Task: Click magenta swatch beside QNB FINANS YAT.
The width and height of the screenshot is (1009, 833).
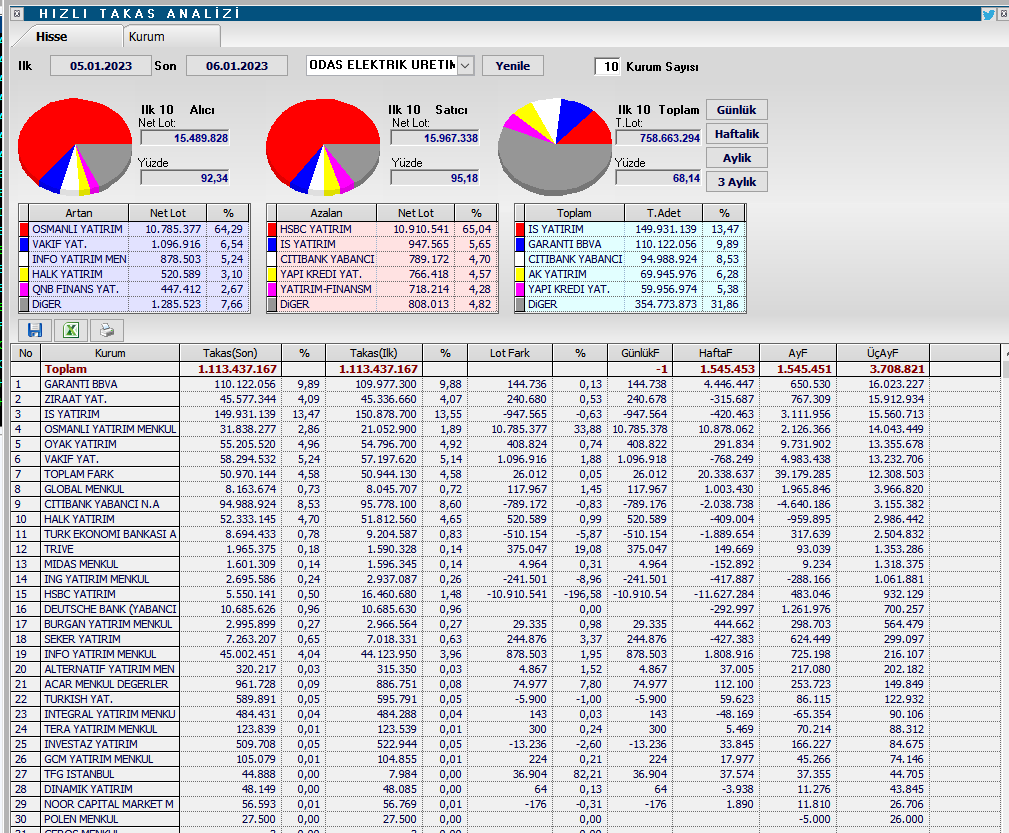Action: click(24, 289)
